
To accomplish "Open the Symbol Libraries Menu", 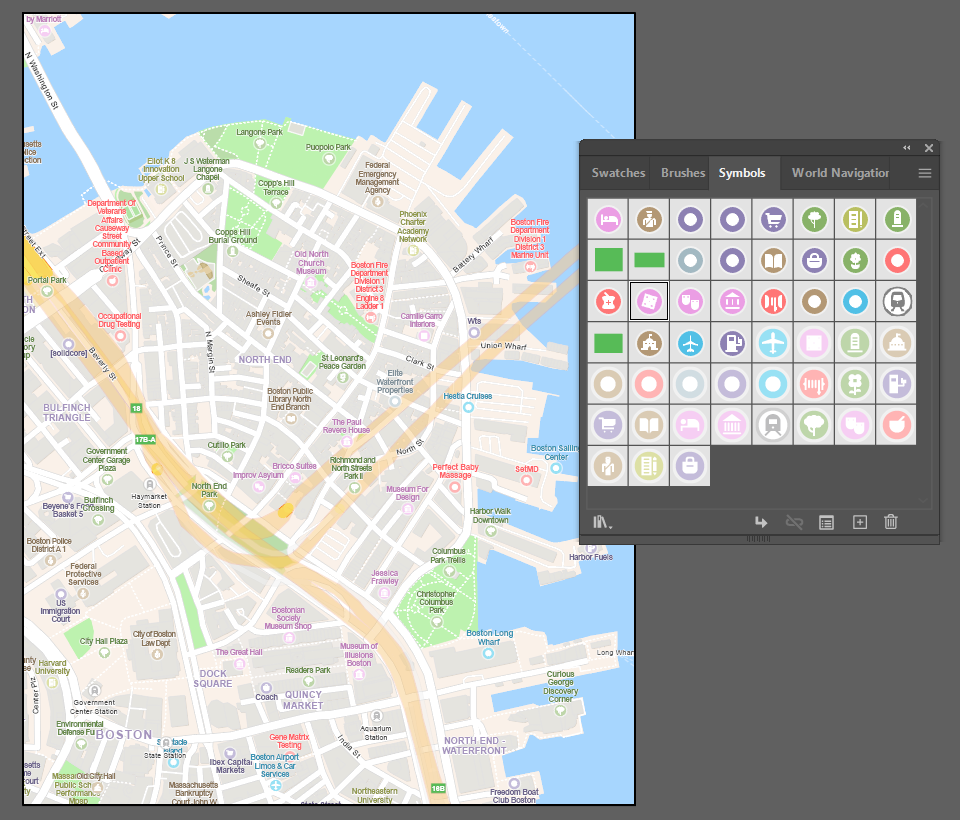I will click(x=599, y=521).
